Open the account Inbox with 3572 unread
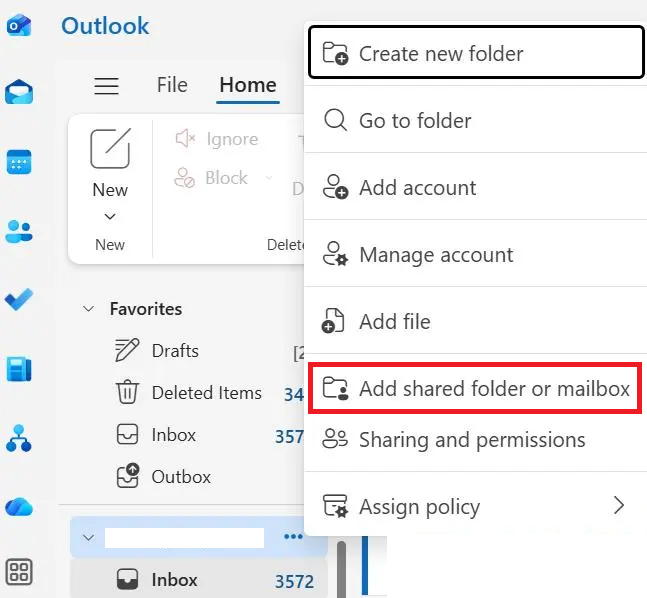The height and width of the screenshot is (598, 647). (x=199, y=579)
